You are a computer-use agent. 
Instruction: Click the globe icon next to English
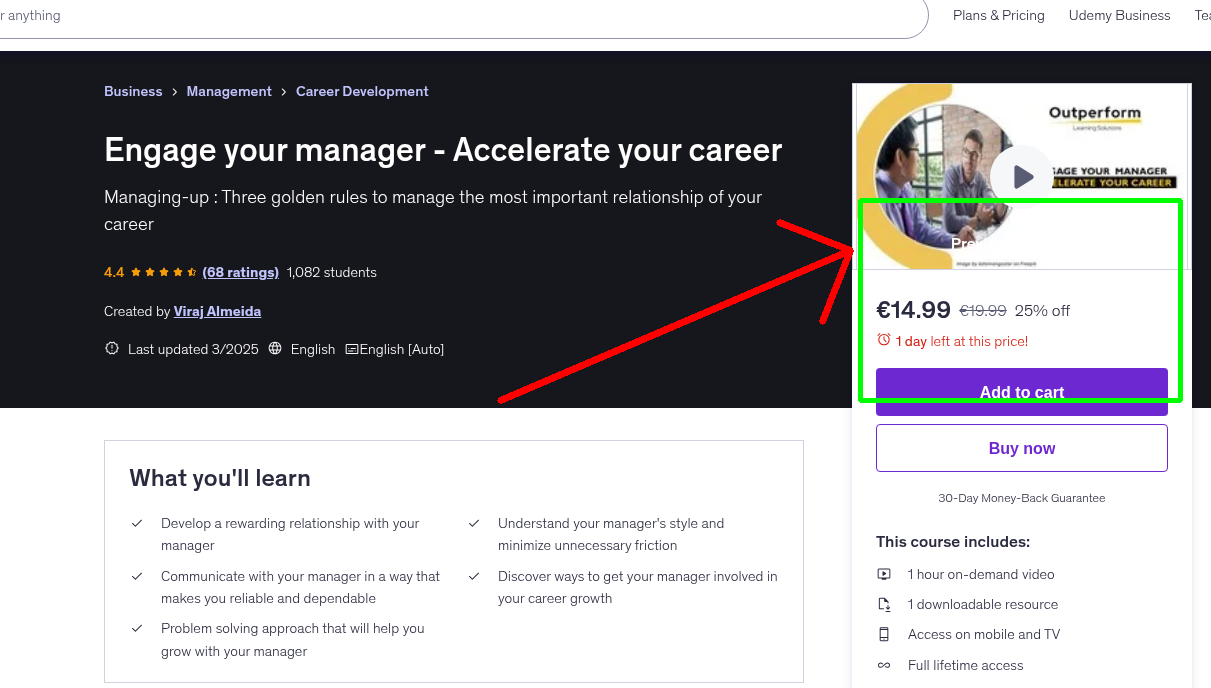click(x=275, y=348)
